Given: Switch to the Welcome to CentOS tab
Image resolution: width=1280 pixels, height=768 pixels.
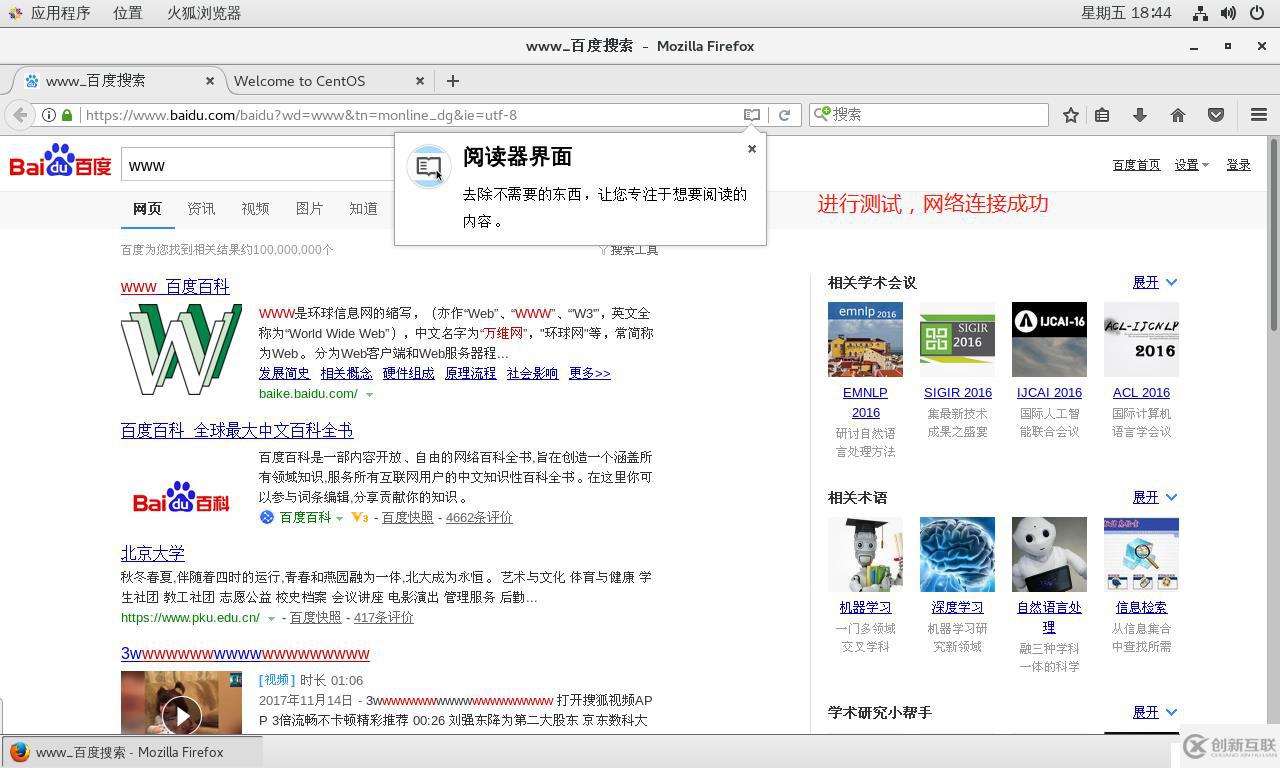Looking at the screenshot, I should (325, 81).
